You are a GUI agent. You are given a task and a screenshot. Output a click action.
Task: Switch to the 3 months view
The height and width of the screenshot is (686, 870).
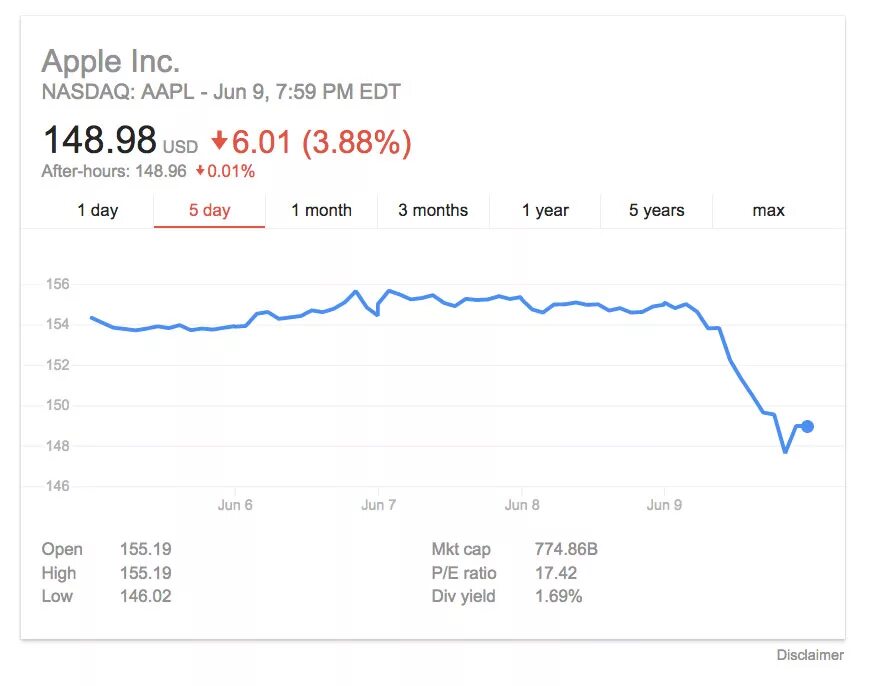[433, 210]
